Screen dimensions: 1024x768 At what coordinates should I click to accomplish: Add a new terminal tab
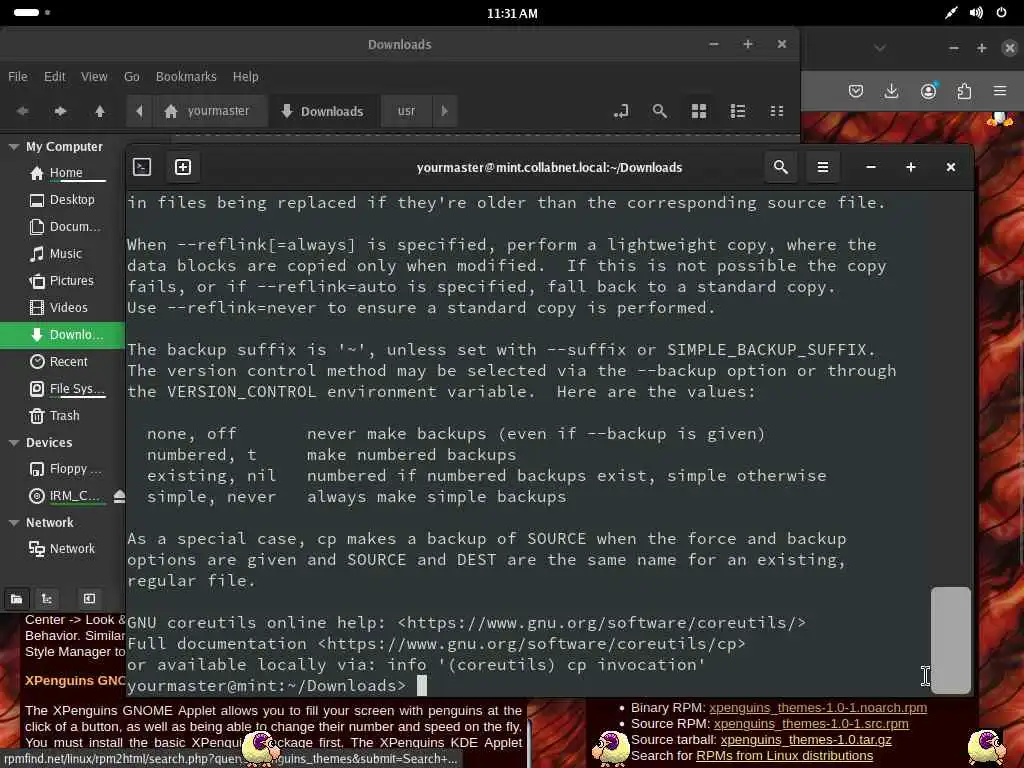(x=183, y=167)
